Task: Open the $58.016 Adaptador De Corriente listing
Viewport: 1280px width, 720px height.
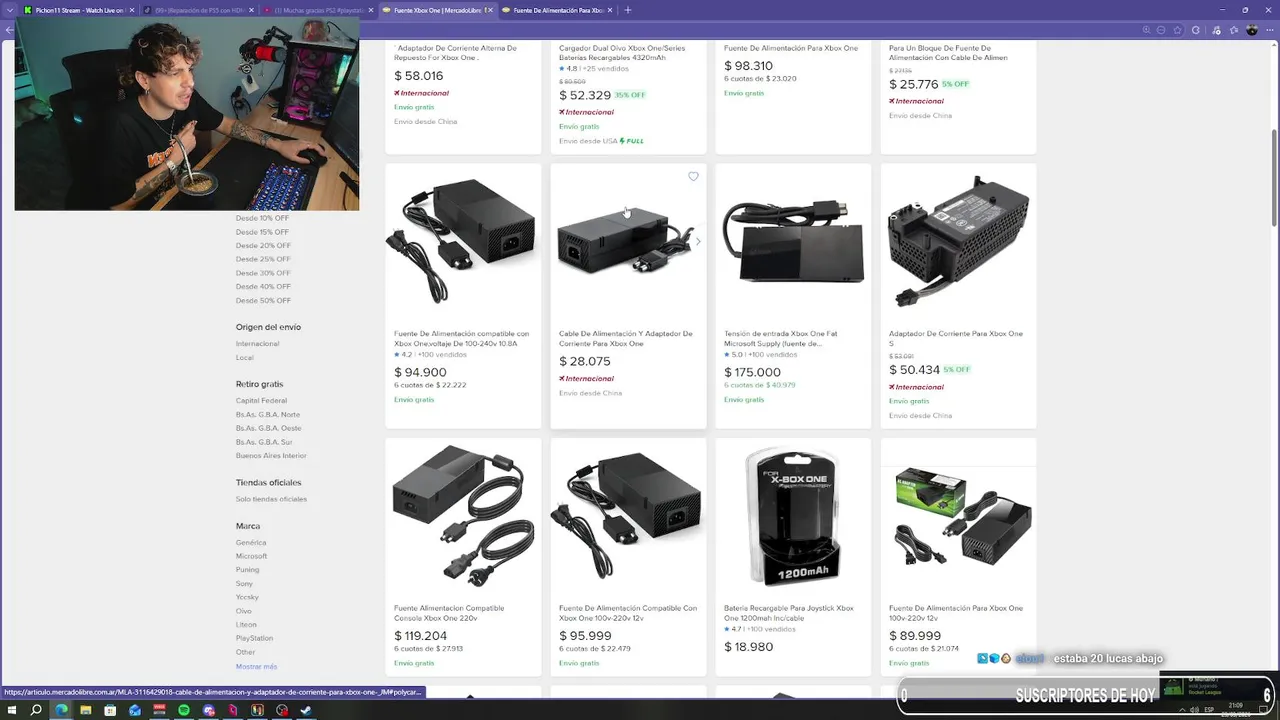Action: (x=455, y=53)
